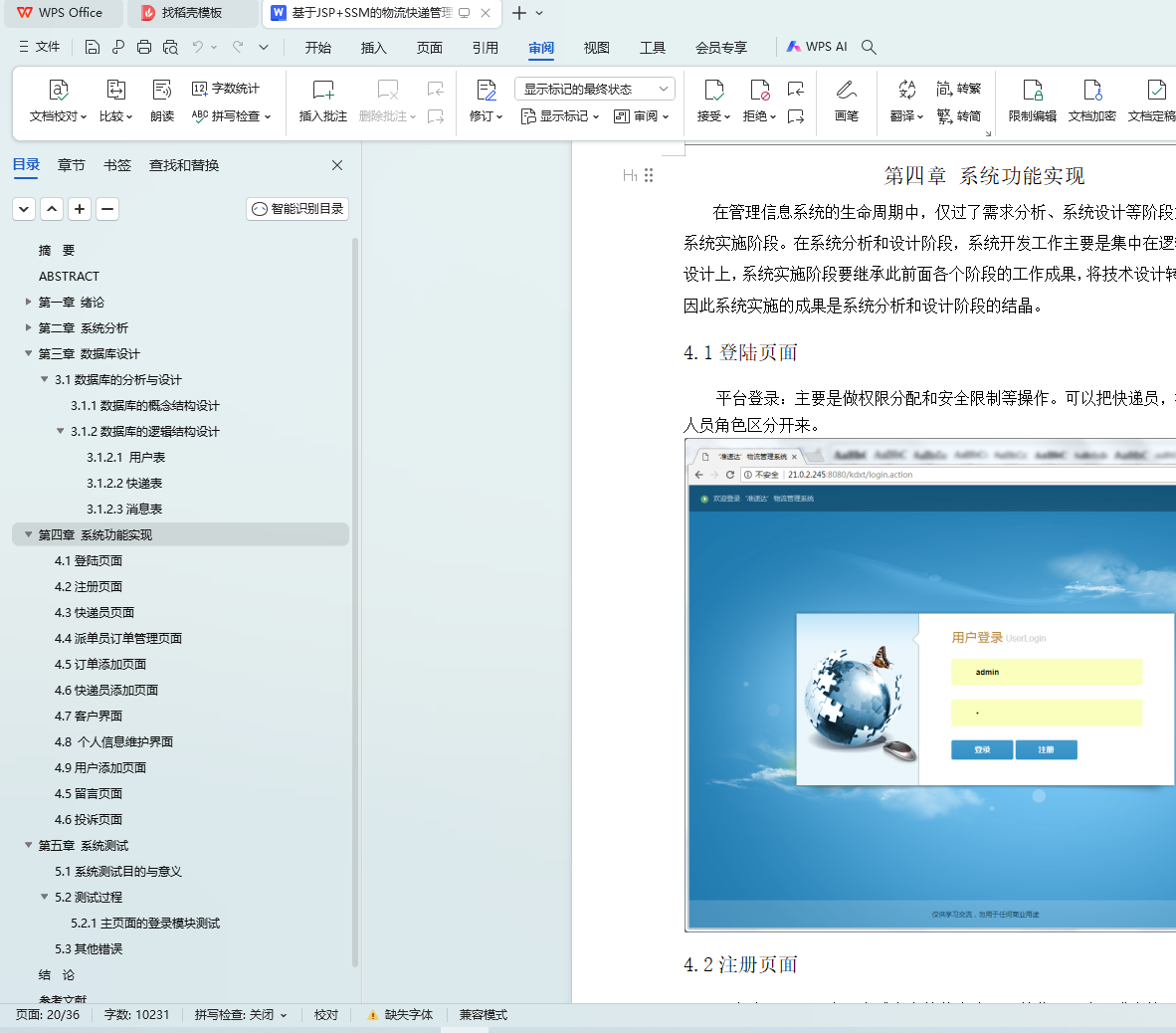The width and height of the screenshot is (1176, 1033).
Task: Click 页面: 20/36 in the status bar
Action: pyautogui.click(x=47, y=1015)
